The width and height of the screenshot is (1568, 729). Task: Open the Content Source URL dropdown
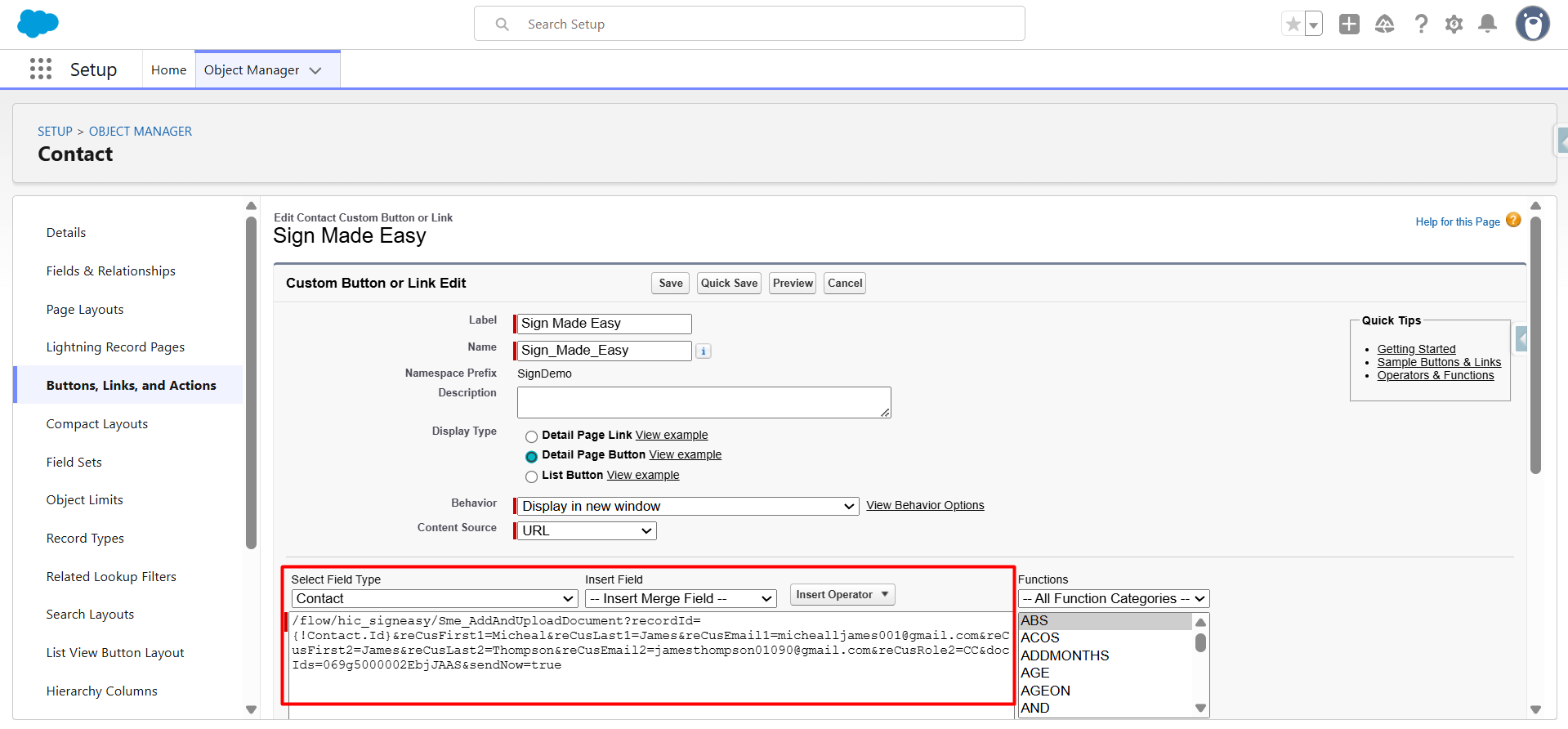586,531
